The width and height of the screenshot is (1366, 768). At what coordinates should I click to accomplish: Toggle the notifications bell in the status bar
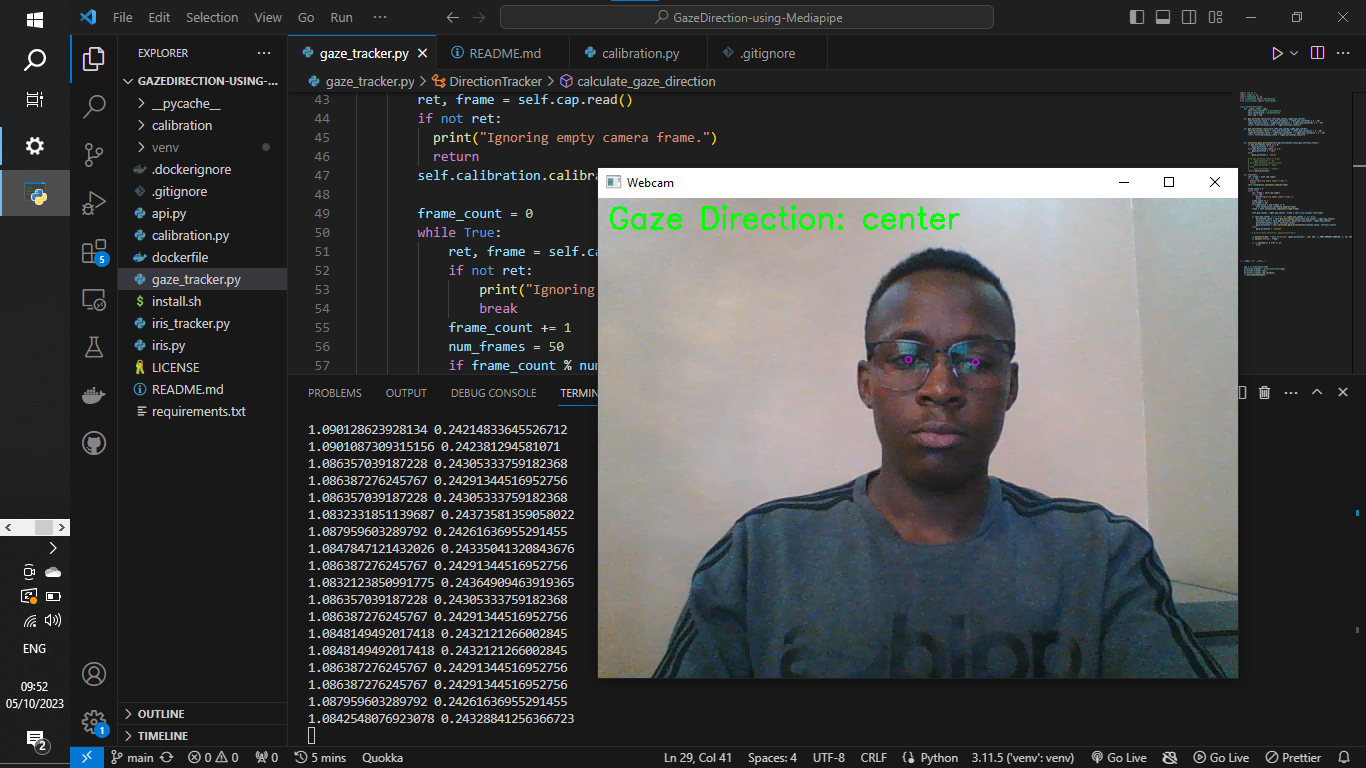click(1345, 757)
